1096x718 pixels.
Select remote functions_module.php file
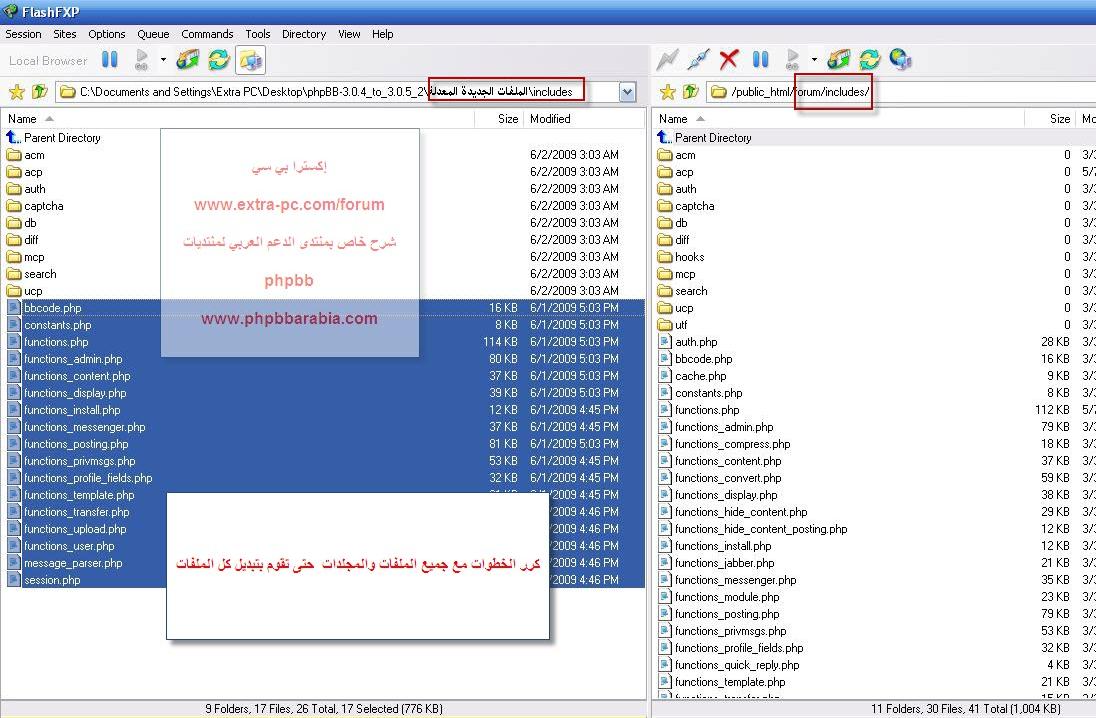[727, 597]
